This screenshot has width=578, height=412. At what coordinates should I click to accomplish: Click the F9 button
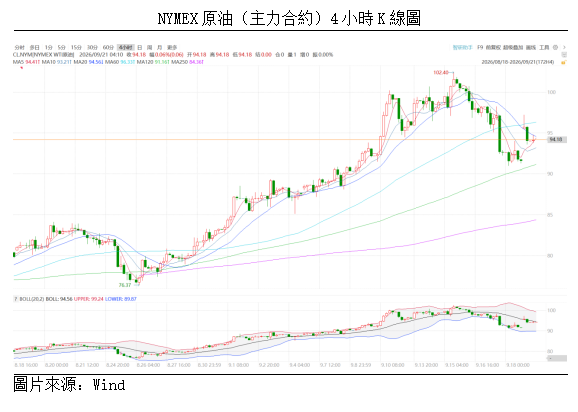tap(480, 48)
